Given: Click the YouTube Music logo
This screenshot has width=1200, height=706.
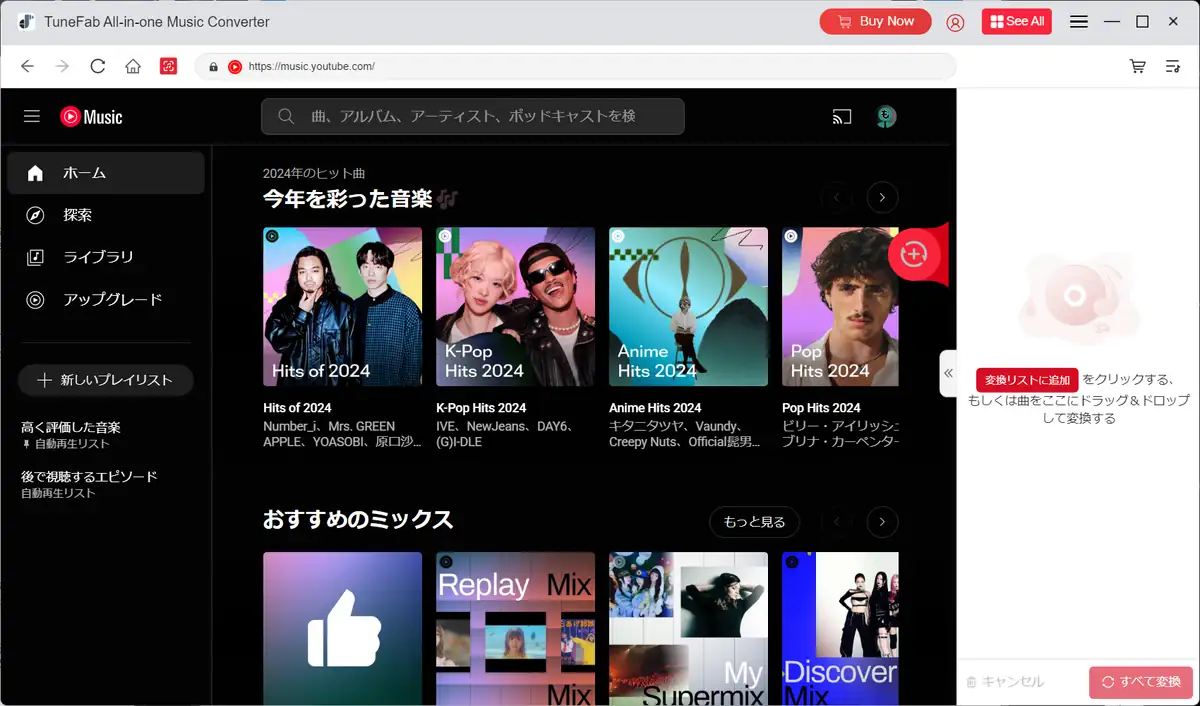Looking at the screenshot, I should (91, 117).
